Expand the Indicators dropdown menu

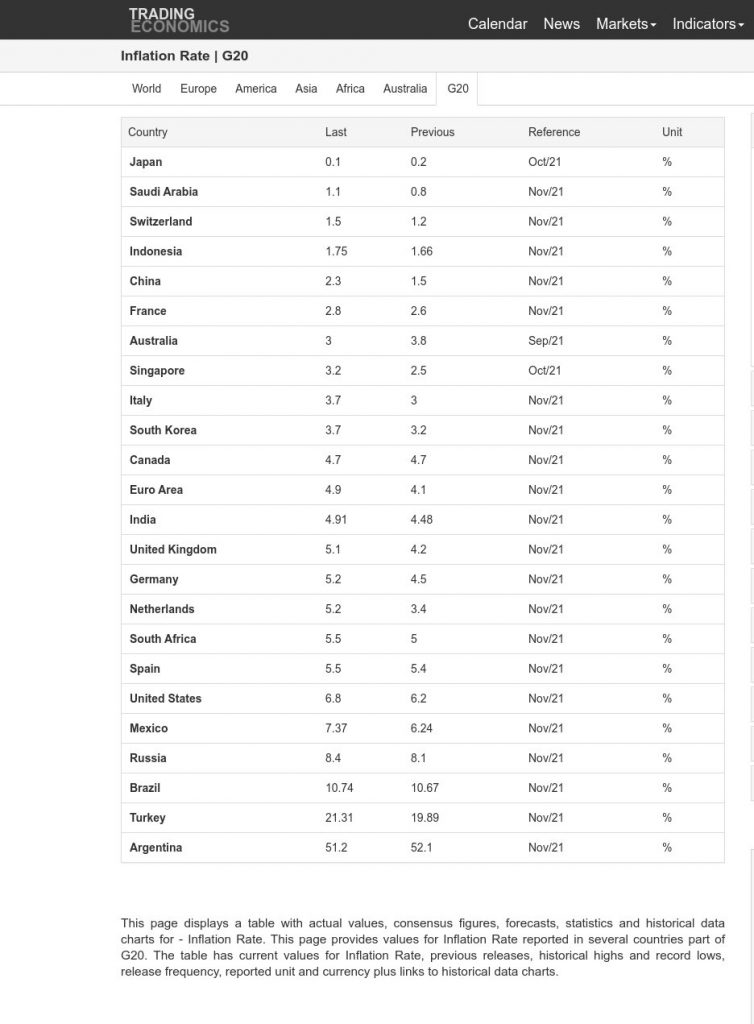click(x=708, y=24)
